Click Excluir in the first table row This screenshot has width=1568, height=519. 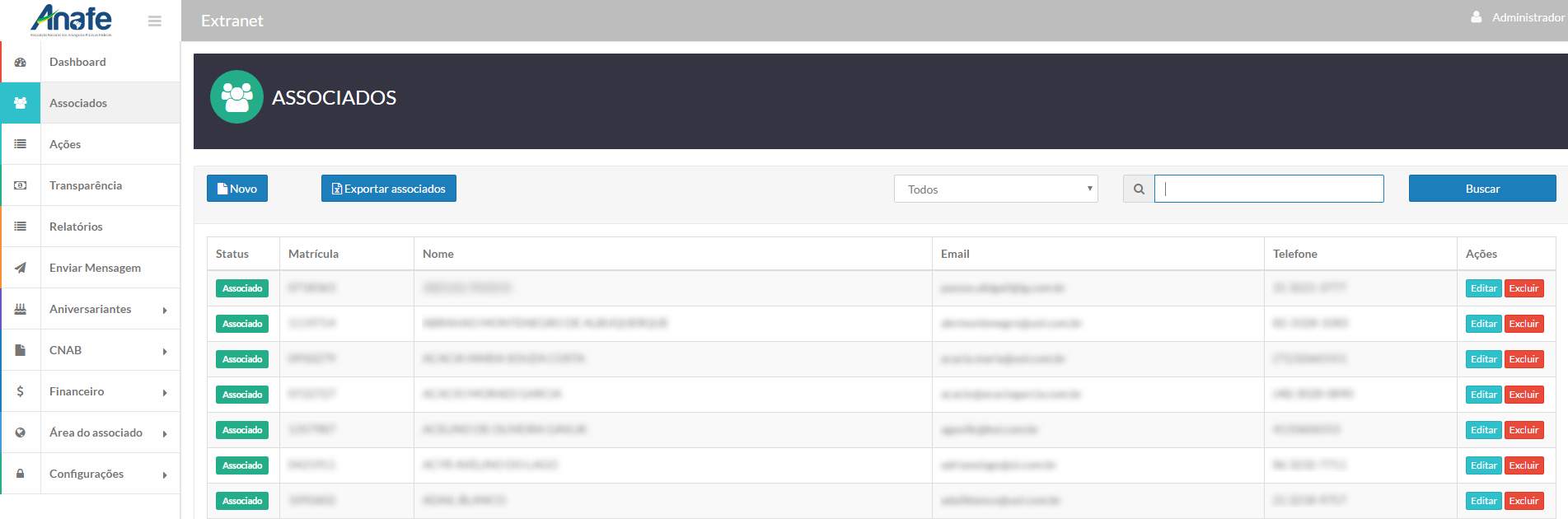pos(1524,288)
